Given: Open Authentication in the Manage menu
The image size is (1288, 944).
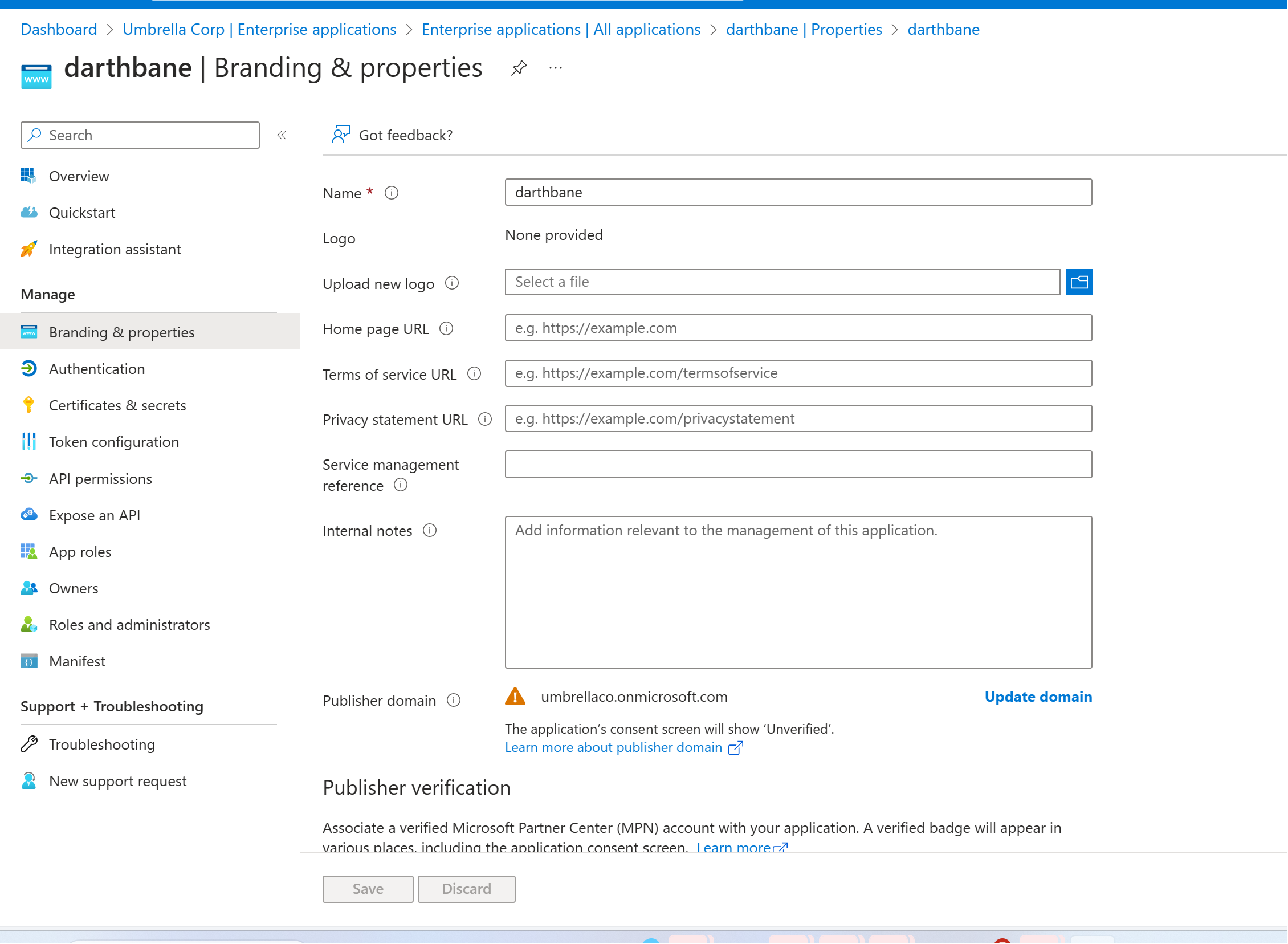Looking at the screenshot, I should (x=96, y=369).
